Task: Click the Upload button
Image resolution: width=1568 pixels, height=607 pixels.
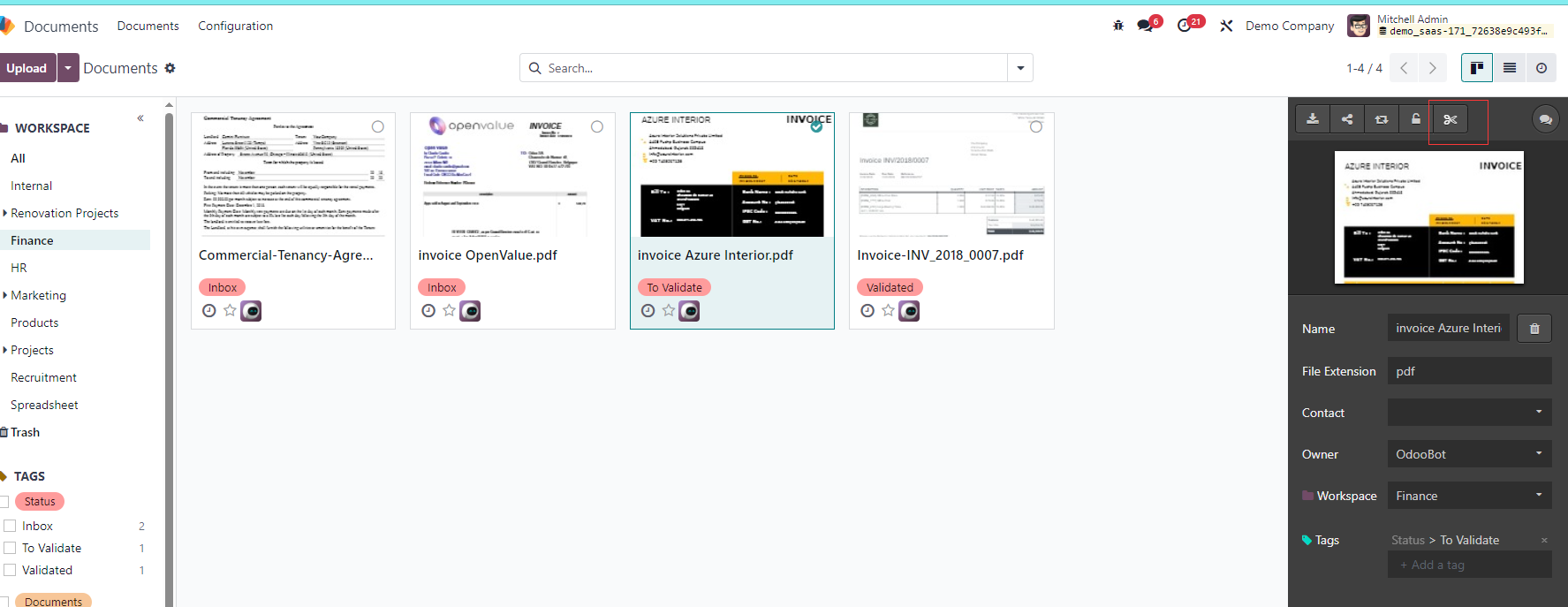Action: point(27,68)
